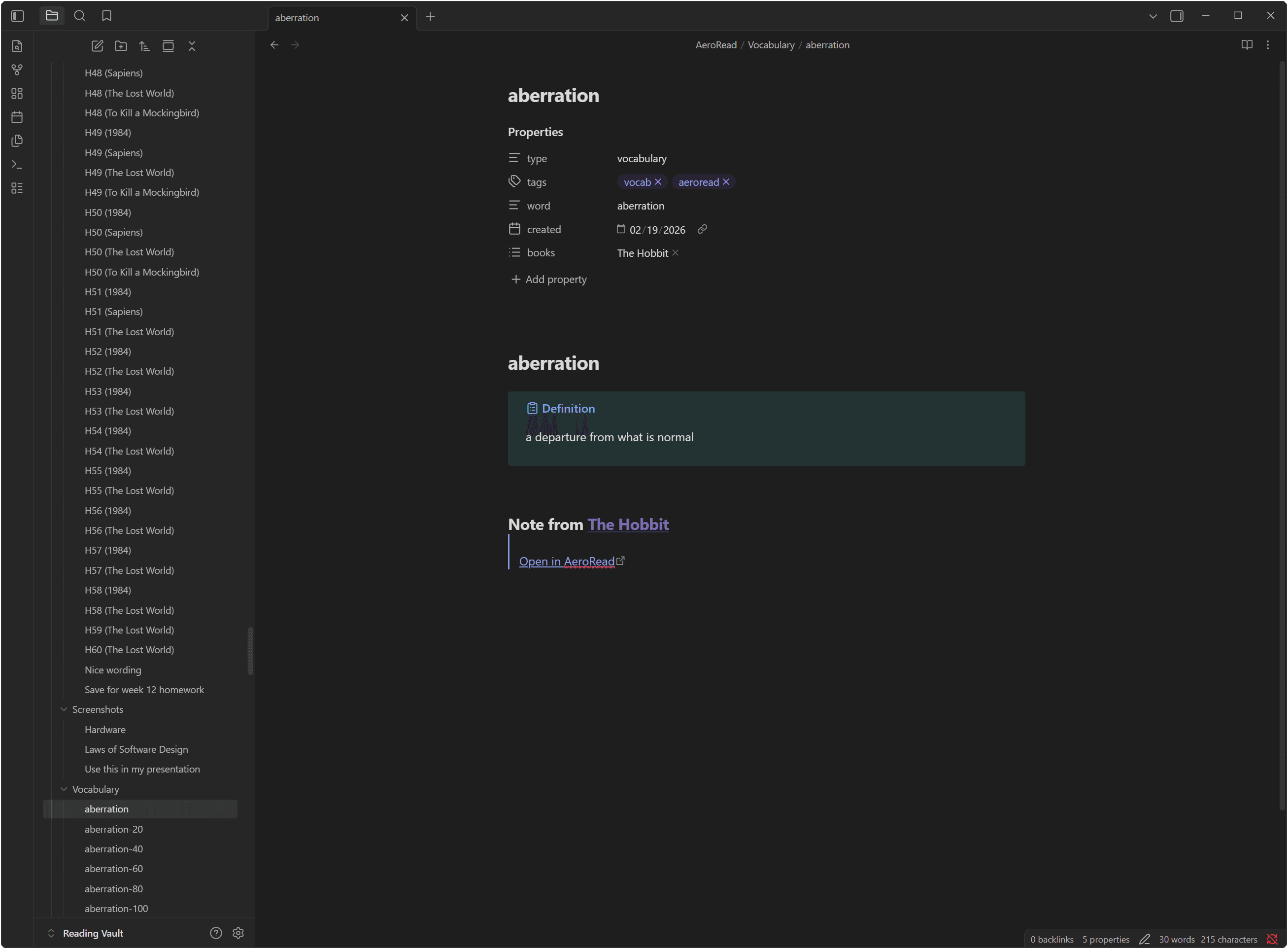Select the aberration tab
1288x949 pixels.
322,17
